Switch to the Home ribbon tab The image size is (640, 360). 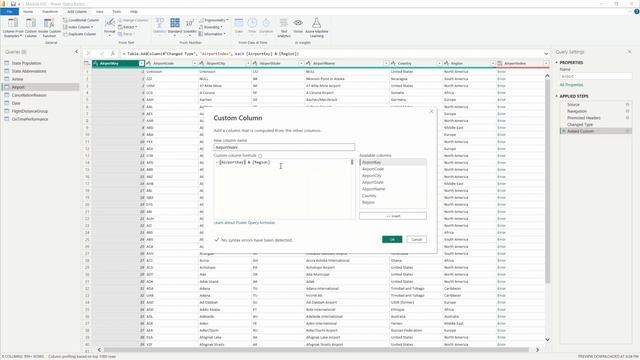28,11
